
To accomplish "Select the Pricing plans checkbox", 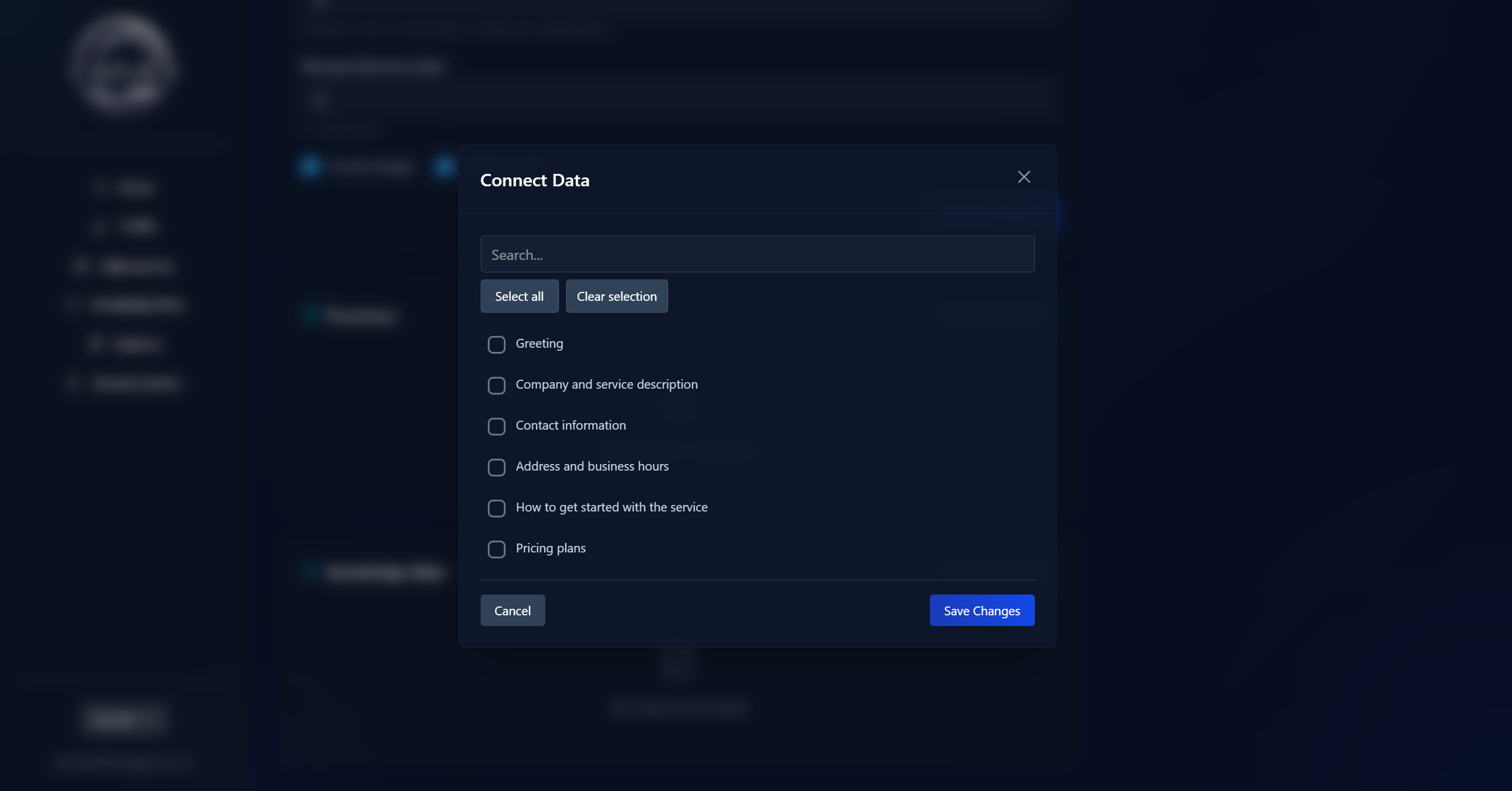I will [496, 549].
